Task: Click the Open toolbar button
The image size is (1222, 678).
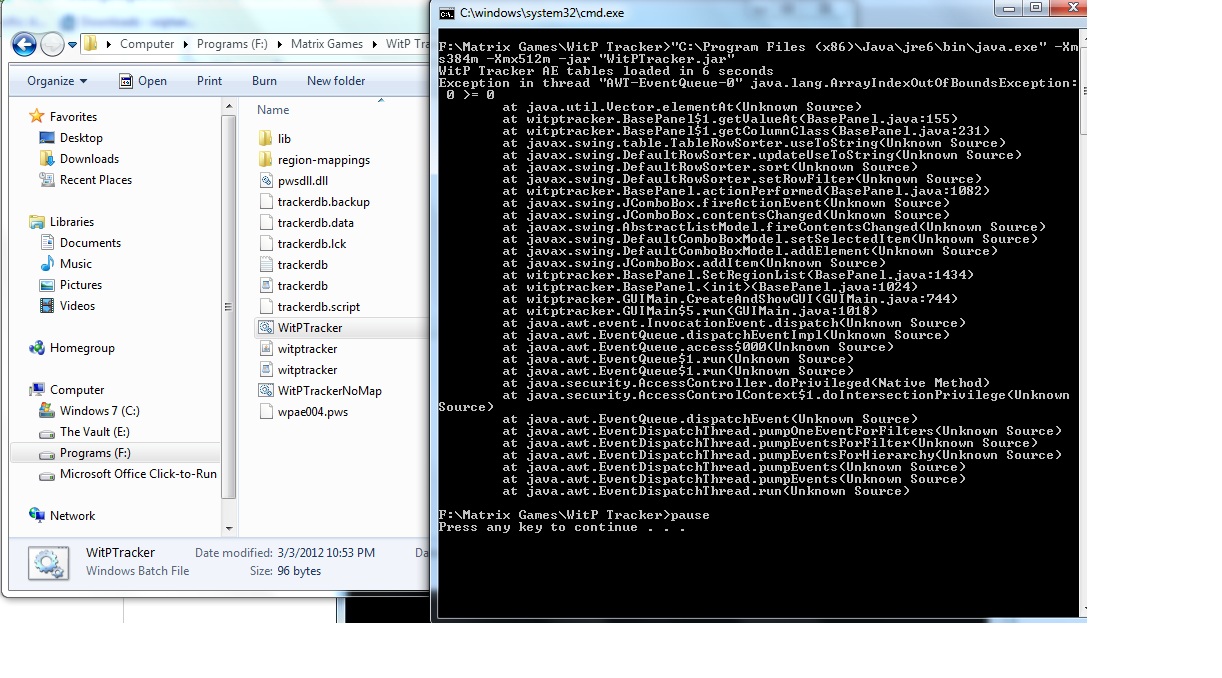Action: coord(142,81)
